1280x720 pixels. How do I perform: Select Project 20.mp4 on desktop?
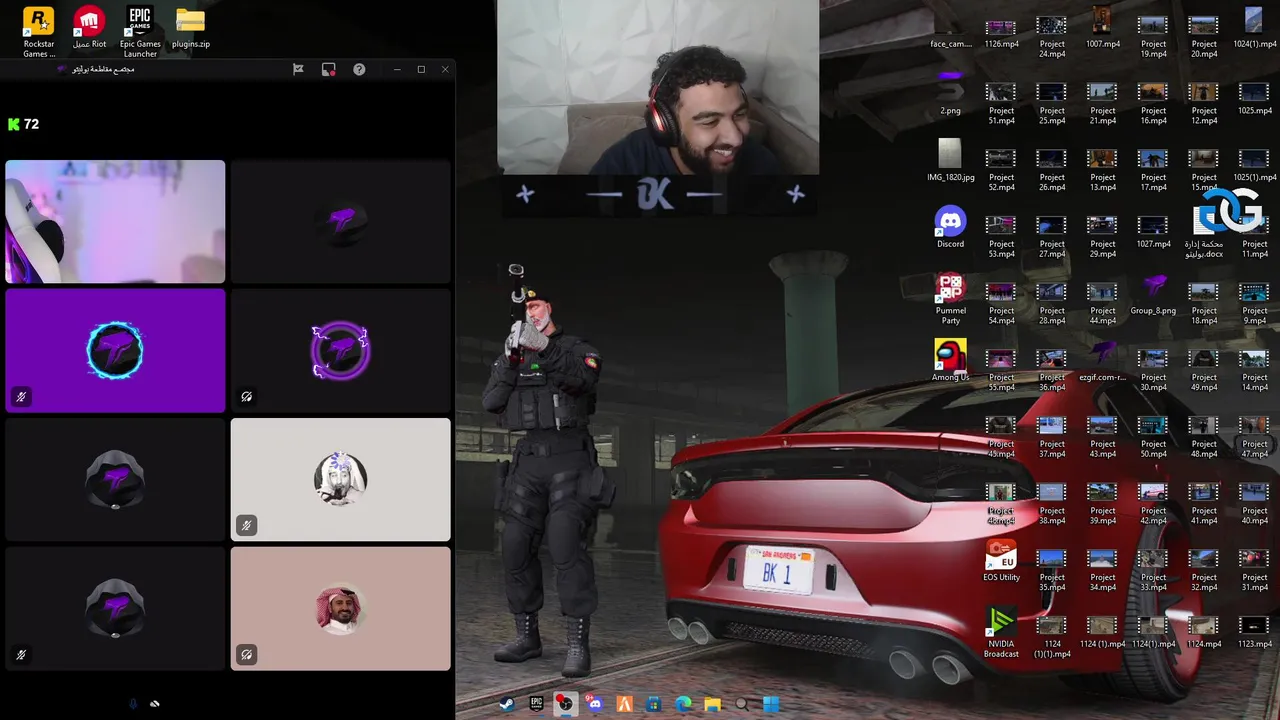(1203, 36)
